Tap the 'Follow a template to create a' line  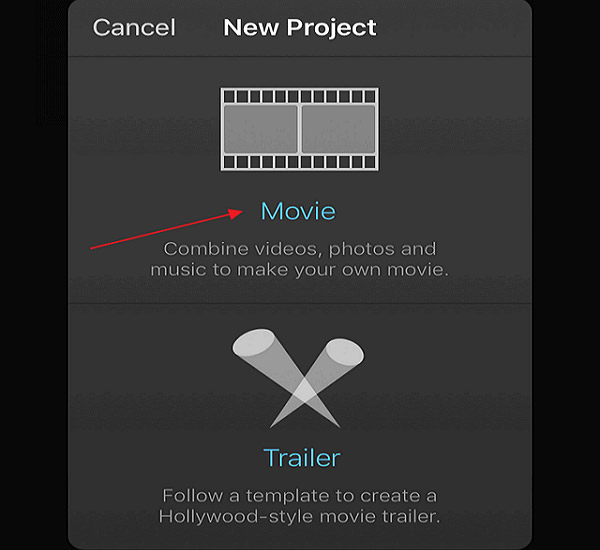pos(300,496)
